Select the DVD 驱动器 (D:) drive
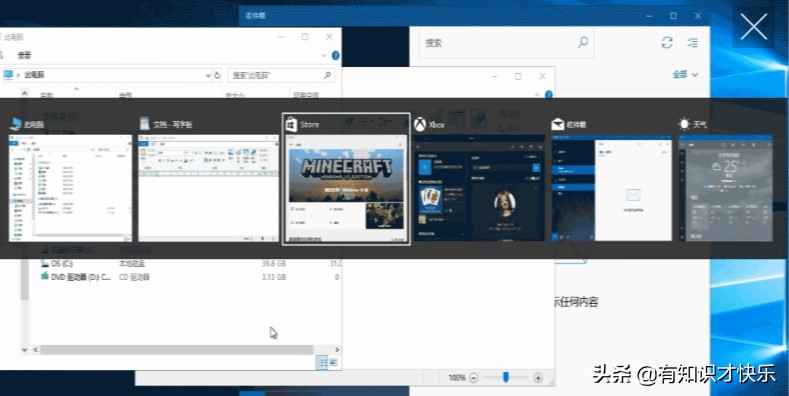The height and width of the screenshot is (396, 789). [75, 277]
